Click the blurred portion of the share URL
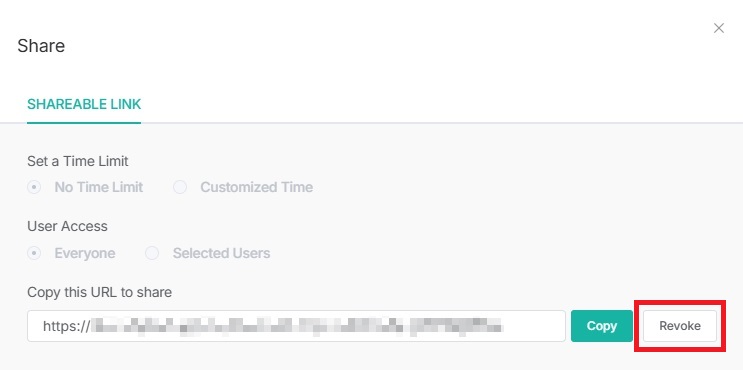 297,326
